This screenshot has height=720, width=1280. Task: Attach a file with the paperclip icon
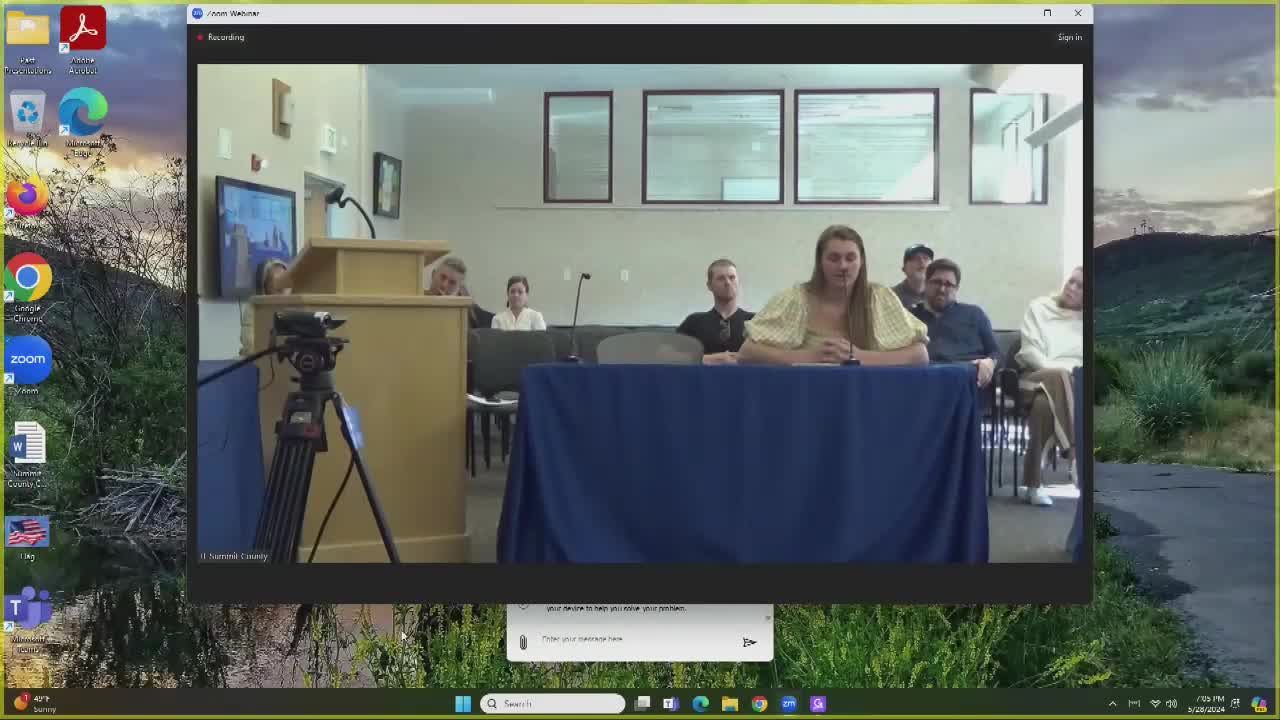click(523, 641)
